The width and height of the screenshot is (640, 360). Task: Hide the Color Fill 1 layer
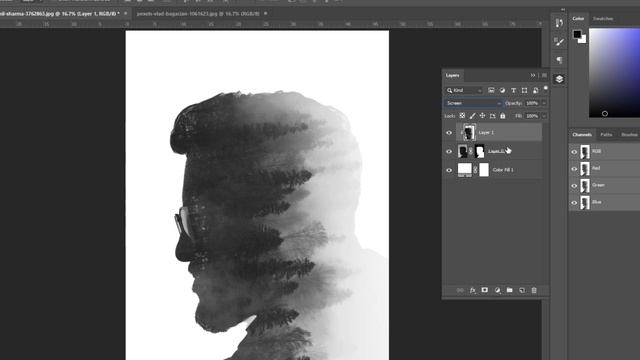click(x=449, y=170)
